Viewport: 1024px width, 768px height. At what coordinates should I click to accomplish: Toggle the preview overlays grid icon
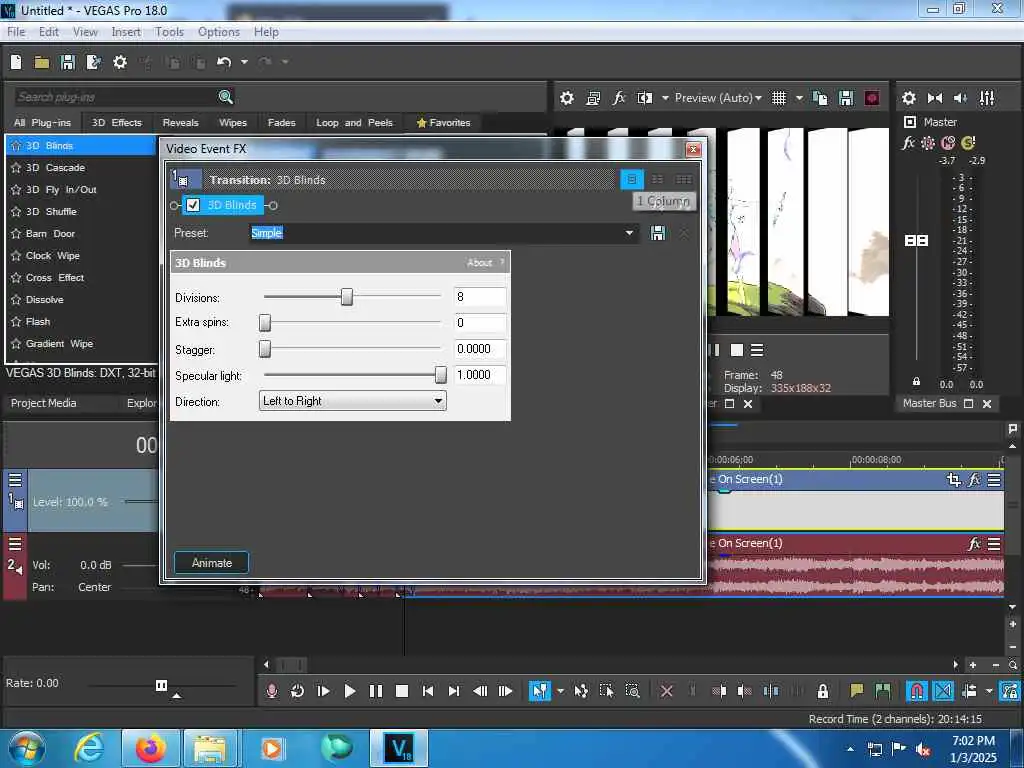[x=778, y=98]
